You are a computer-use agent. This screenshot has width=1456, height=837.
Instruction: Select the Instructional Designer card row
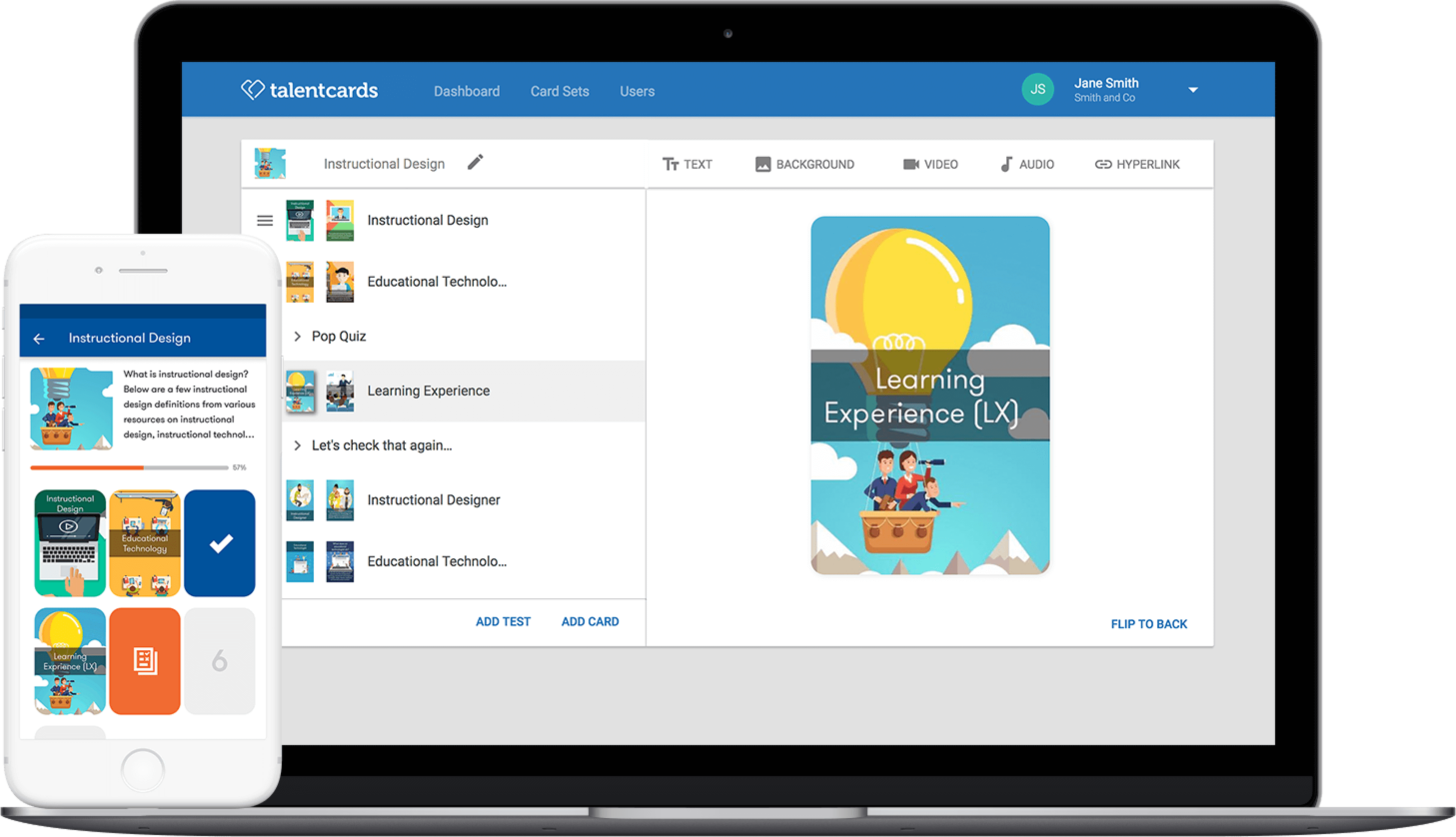pyautogui.click(x=464, y=500)
